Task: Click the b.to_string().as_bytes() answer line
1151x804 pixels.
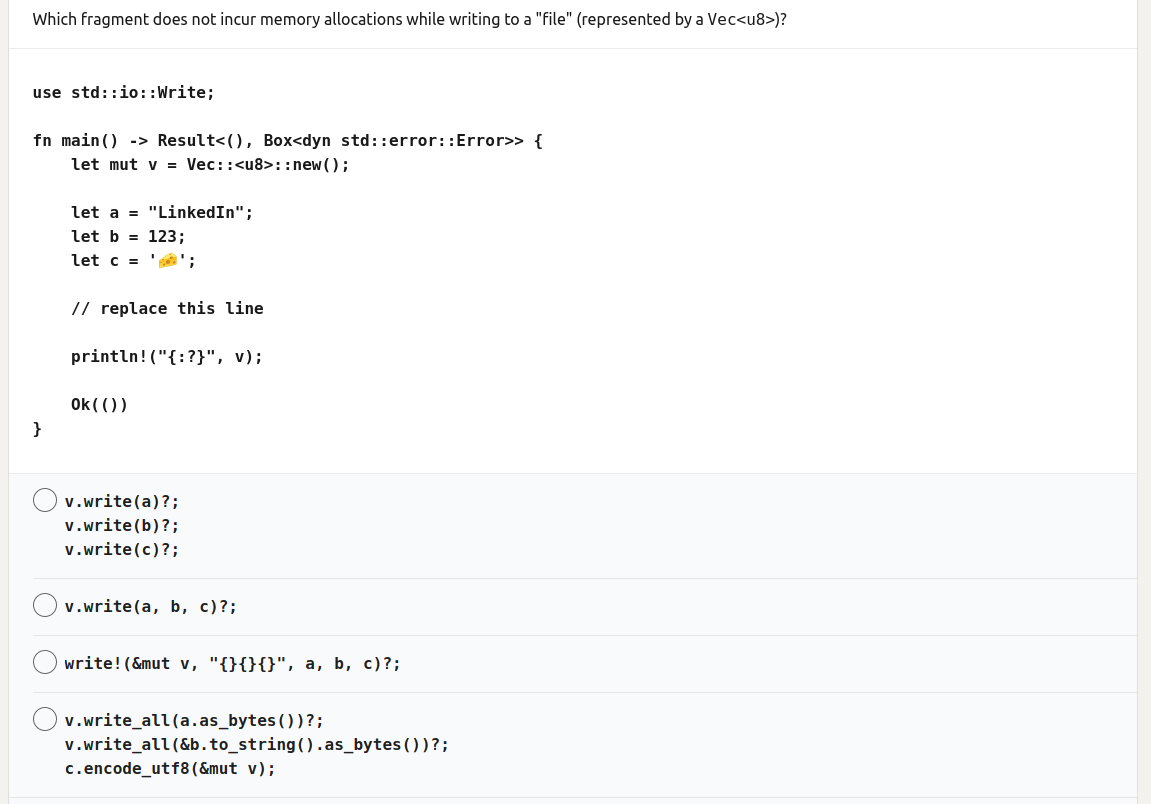Action: (x=256, y=744)
